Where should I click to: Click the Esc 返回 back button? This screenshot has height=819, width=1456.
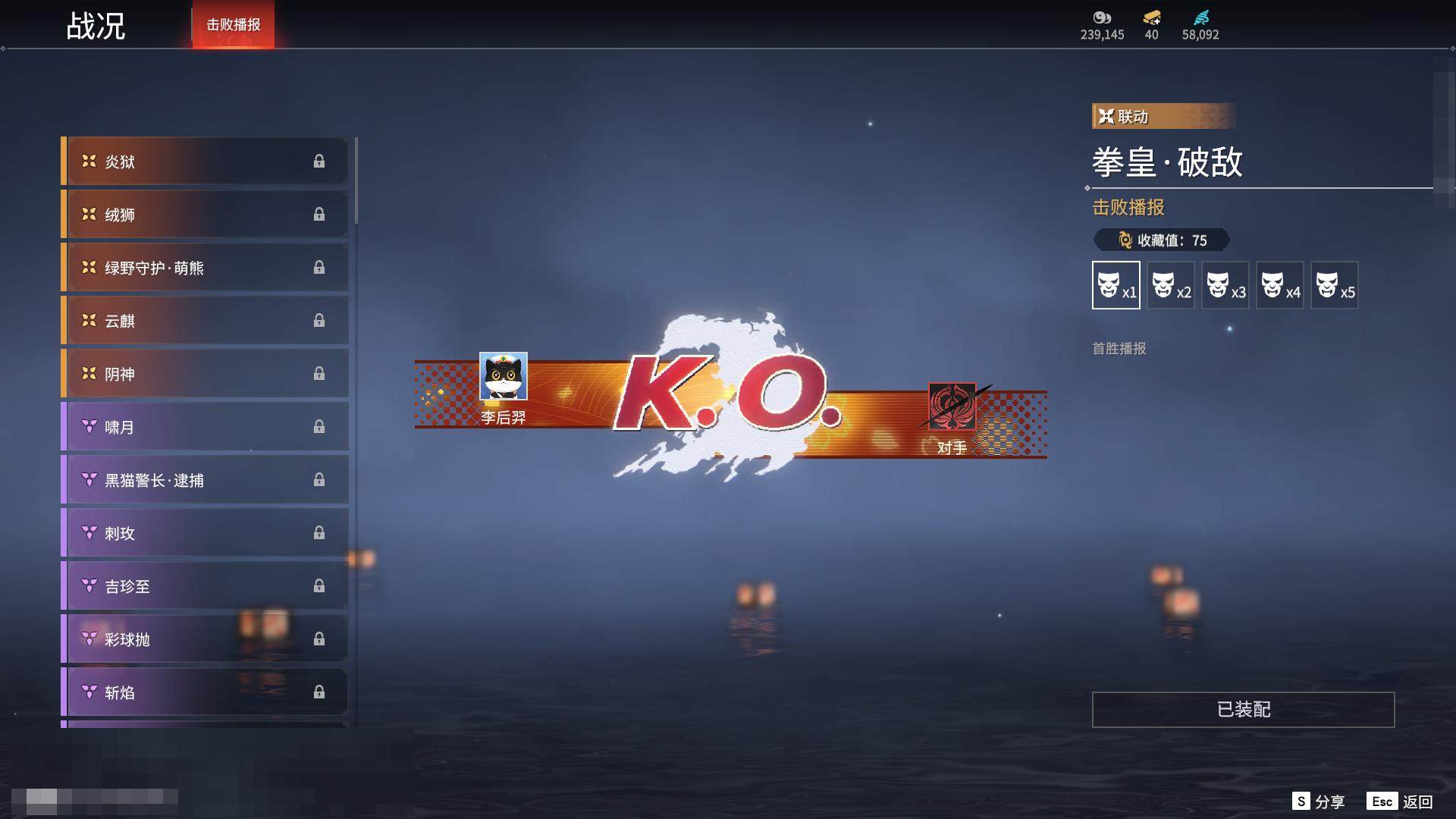(x=1400, y=802)
